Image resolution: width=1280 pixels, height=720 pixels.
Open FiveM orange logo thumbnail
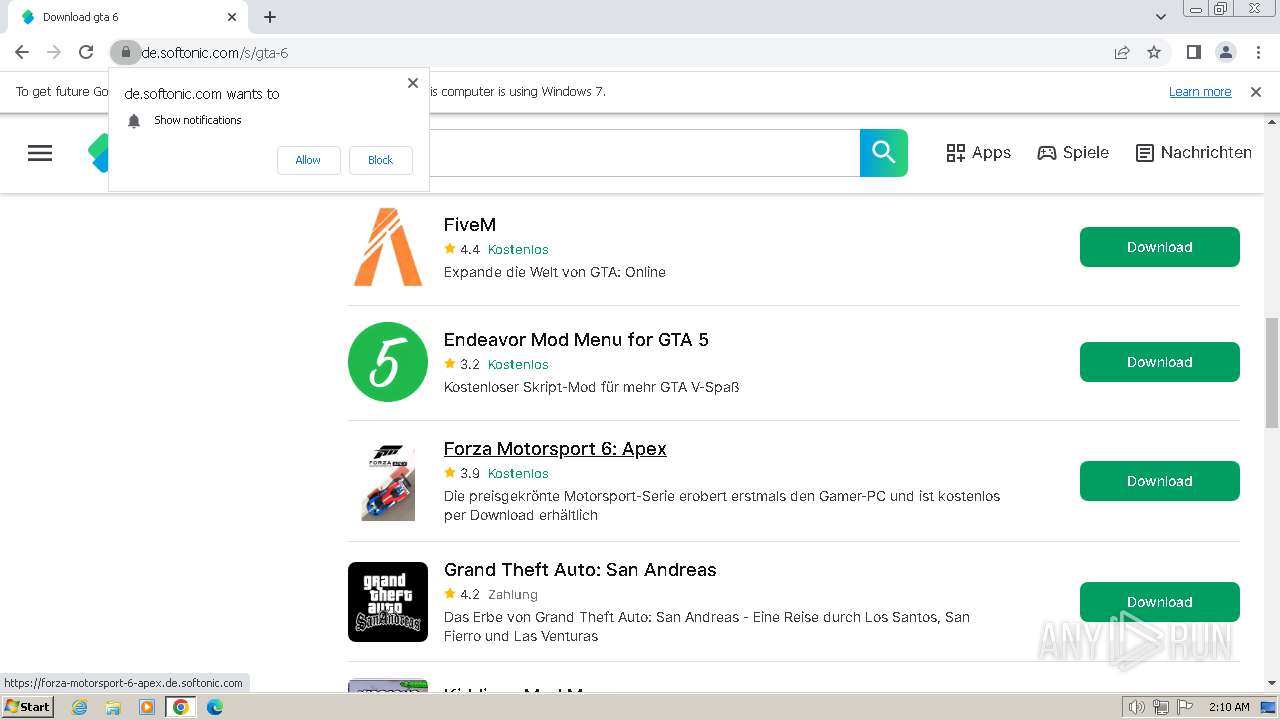[388, 247]
